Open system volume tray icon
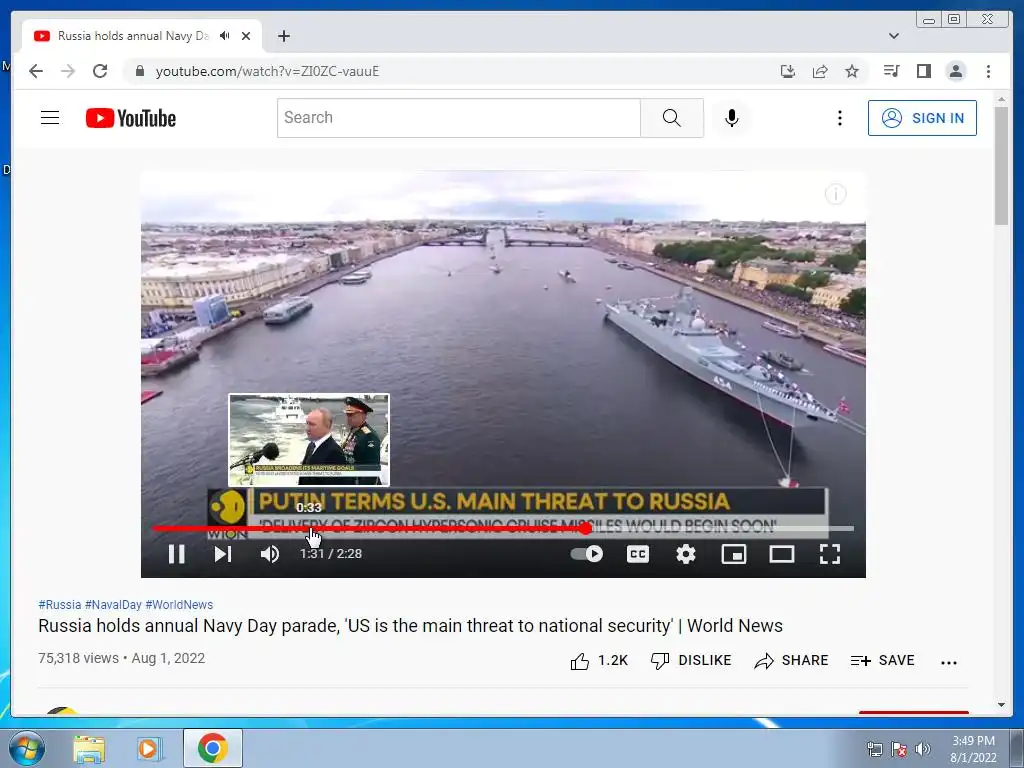 coord(923,748)
